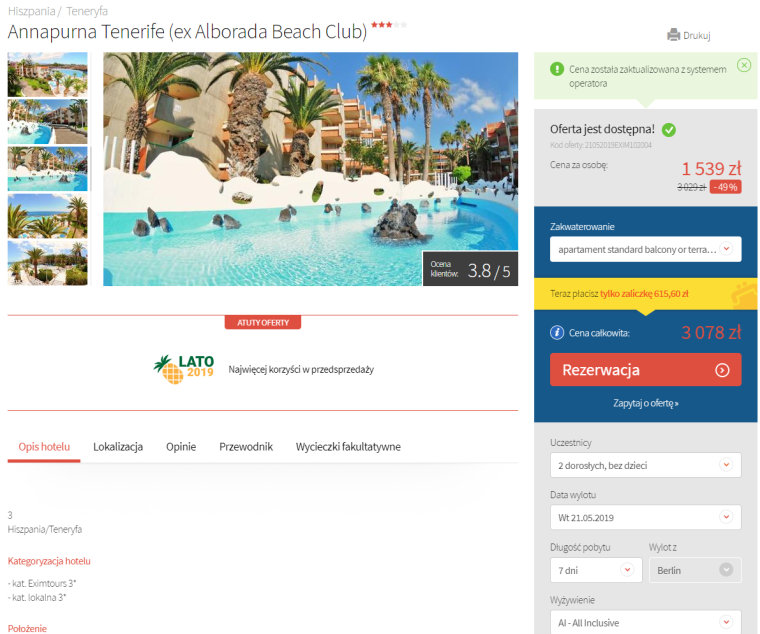
Task: Dismiss the price updated notification
Action: 744,65
